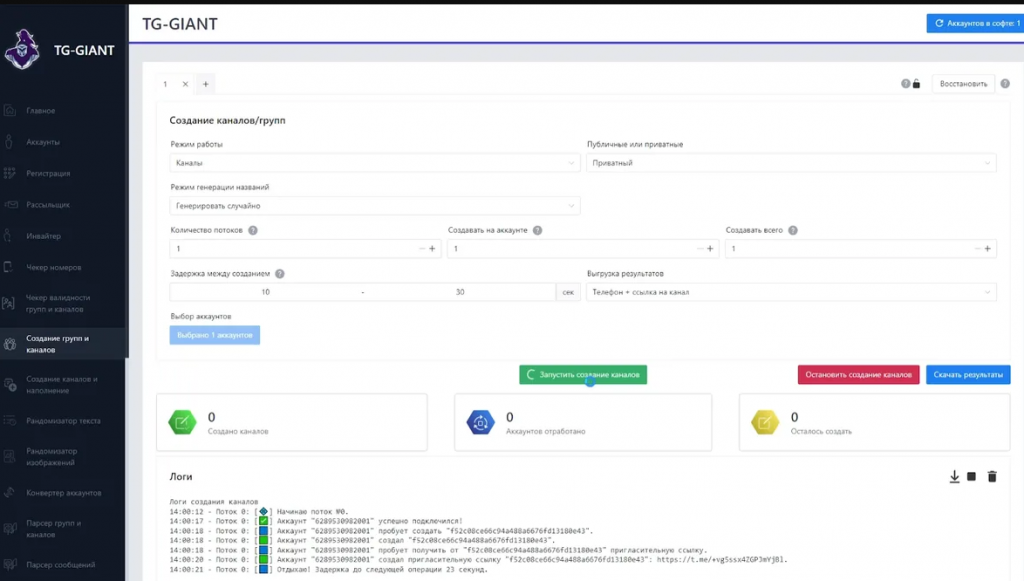Focus the minimum delay field showing 10
The width and height of the screenshot is (1024, 581).
pyautogui.click(x=265, y=292)
